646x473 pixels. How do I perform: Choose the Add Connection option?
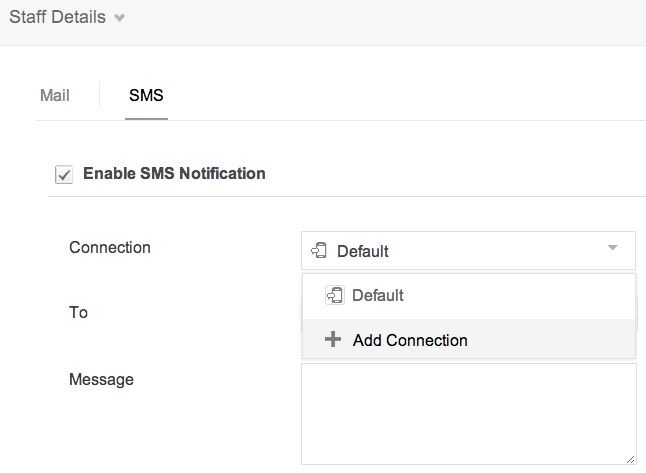click(410, 340)
